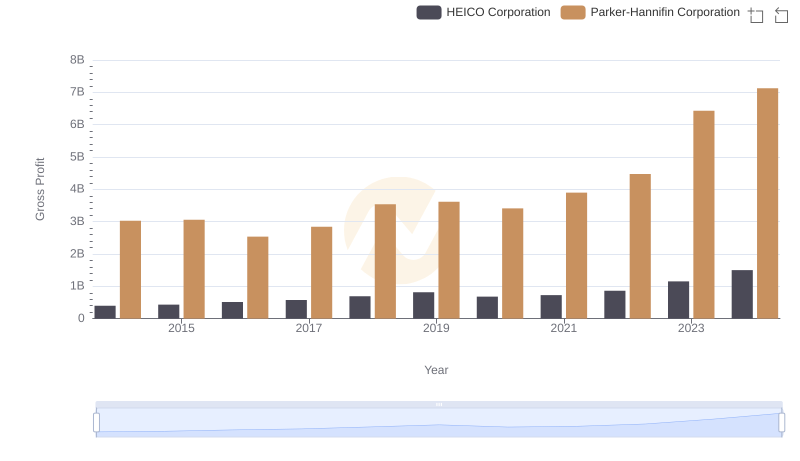This screenshot has height=461, width=800.
Task: Click the HEICO Corporation dark color swatch
Action: click(x=429, y=12)
